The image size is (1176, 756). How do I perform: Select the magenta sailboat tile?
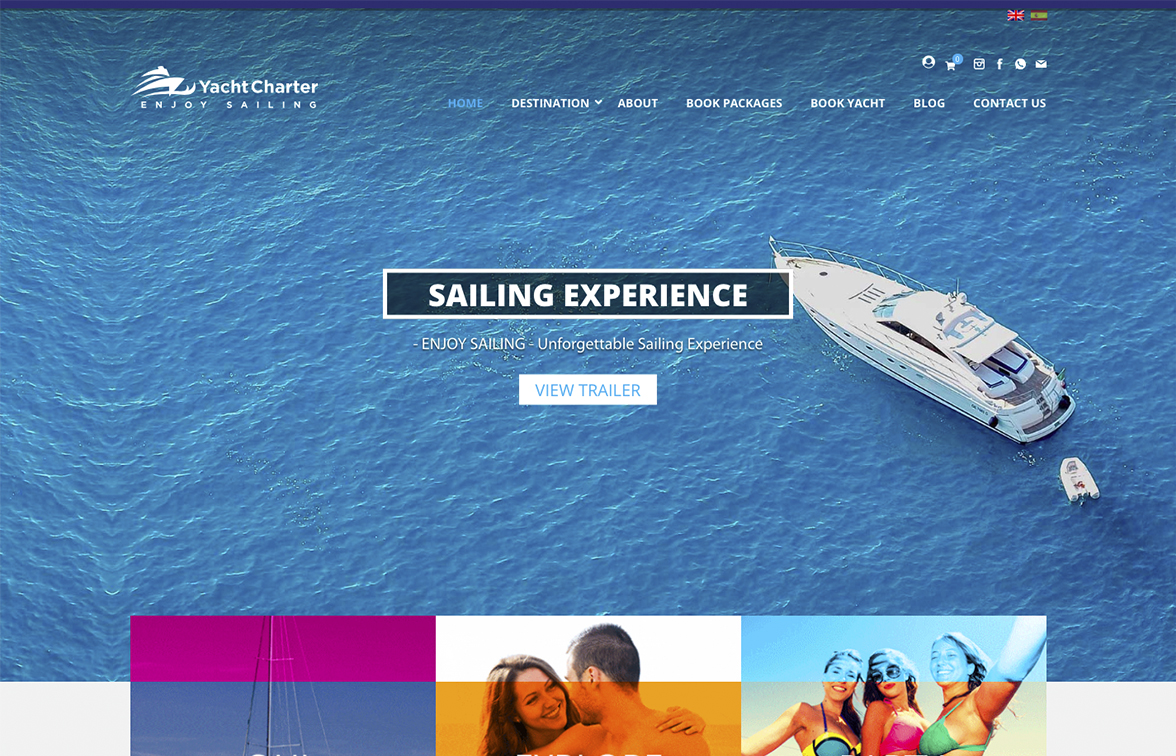[x=283, y=686]
